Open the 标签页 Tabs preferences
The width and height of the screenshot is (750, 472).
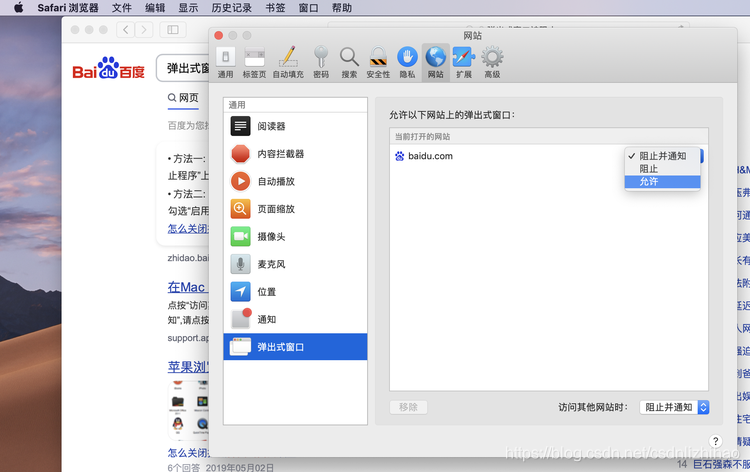click(254, 63)
